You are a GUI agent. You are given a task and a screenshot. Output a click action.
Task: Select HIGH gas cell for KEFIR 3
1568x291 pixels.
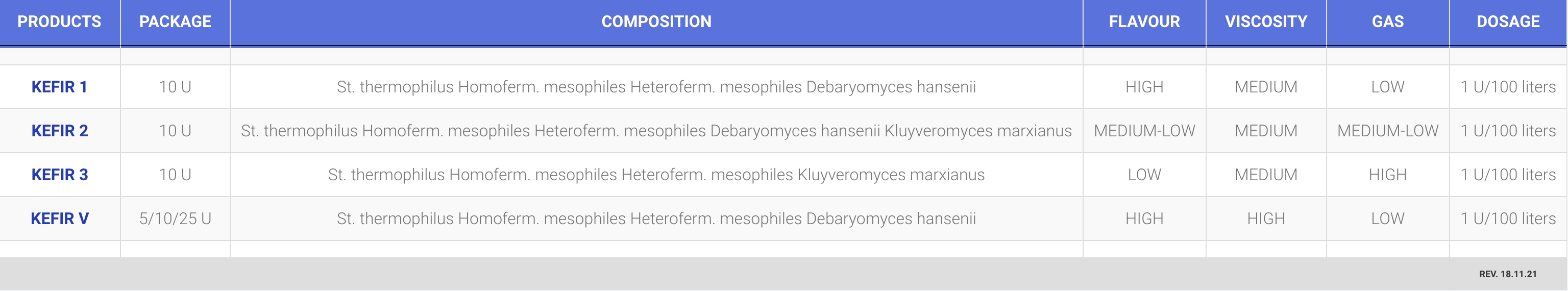coord(1388,175)
